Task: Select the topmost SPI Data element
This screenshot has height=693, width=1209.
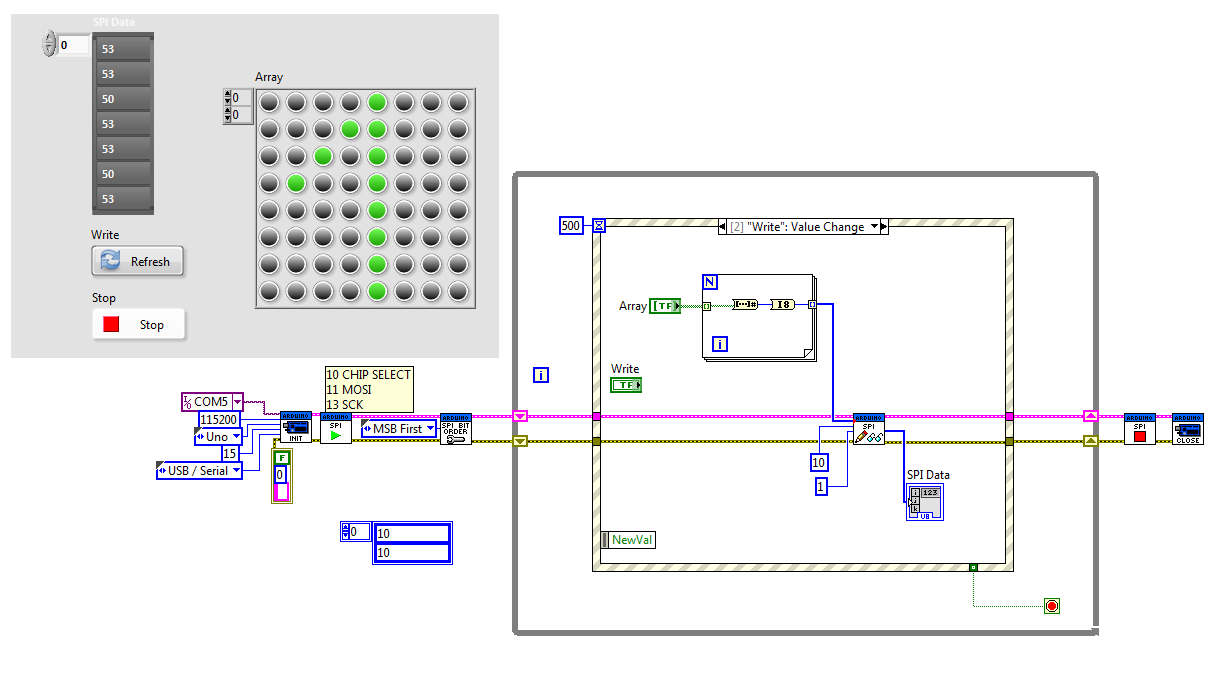Action: (123, 48)
